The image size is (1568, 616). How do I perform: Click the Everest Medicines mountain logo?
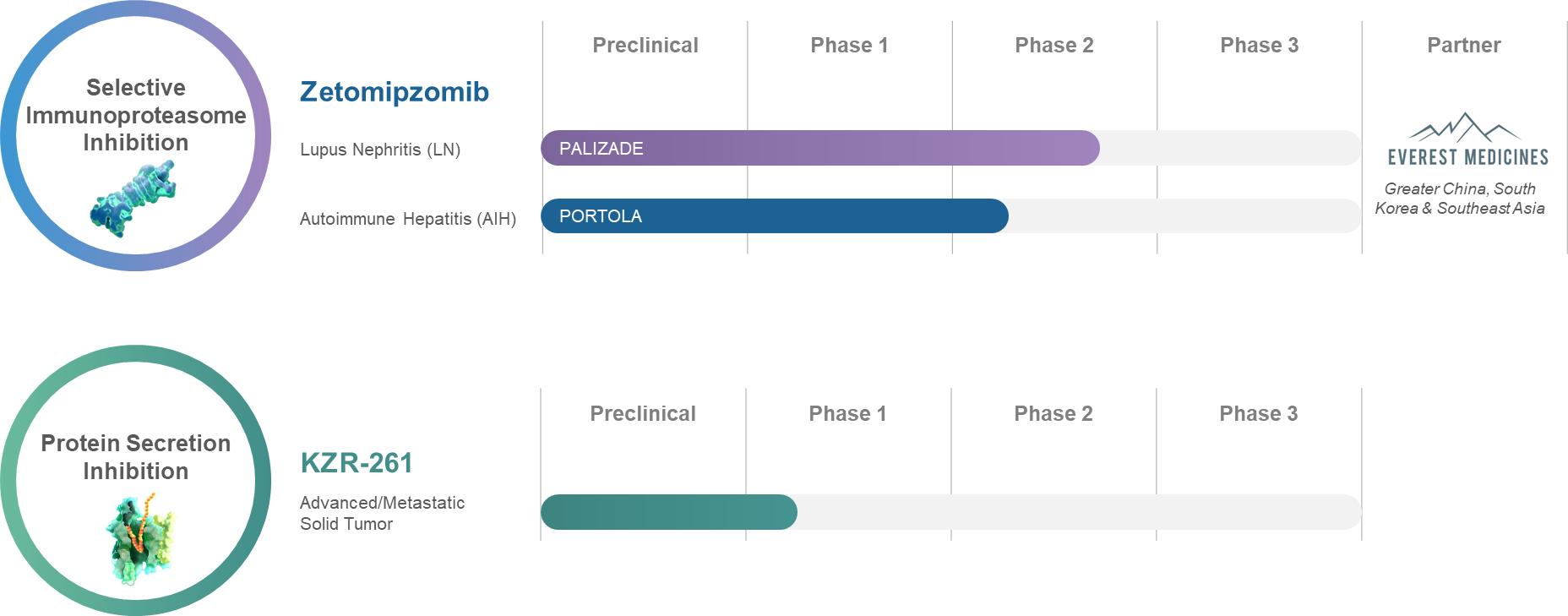[x=1464, y=128]
